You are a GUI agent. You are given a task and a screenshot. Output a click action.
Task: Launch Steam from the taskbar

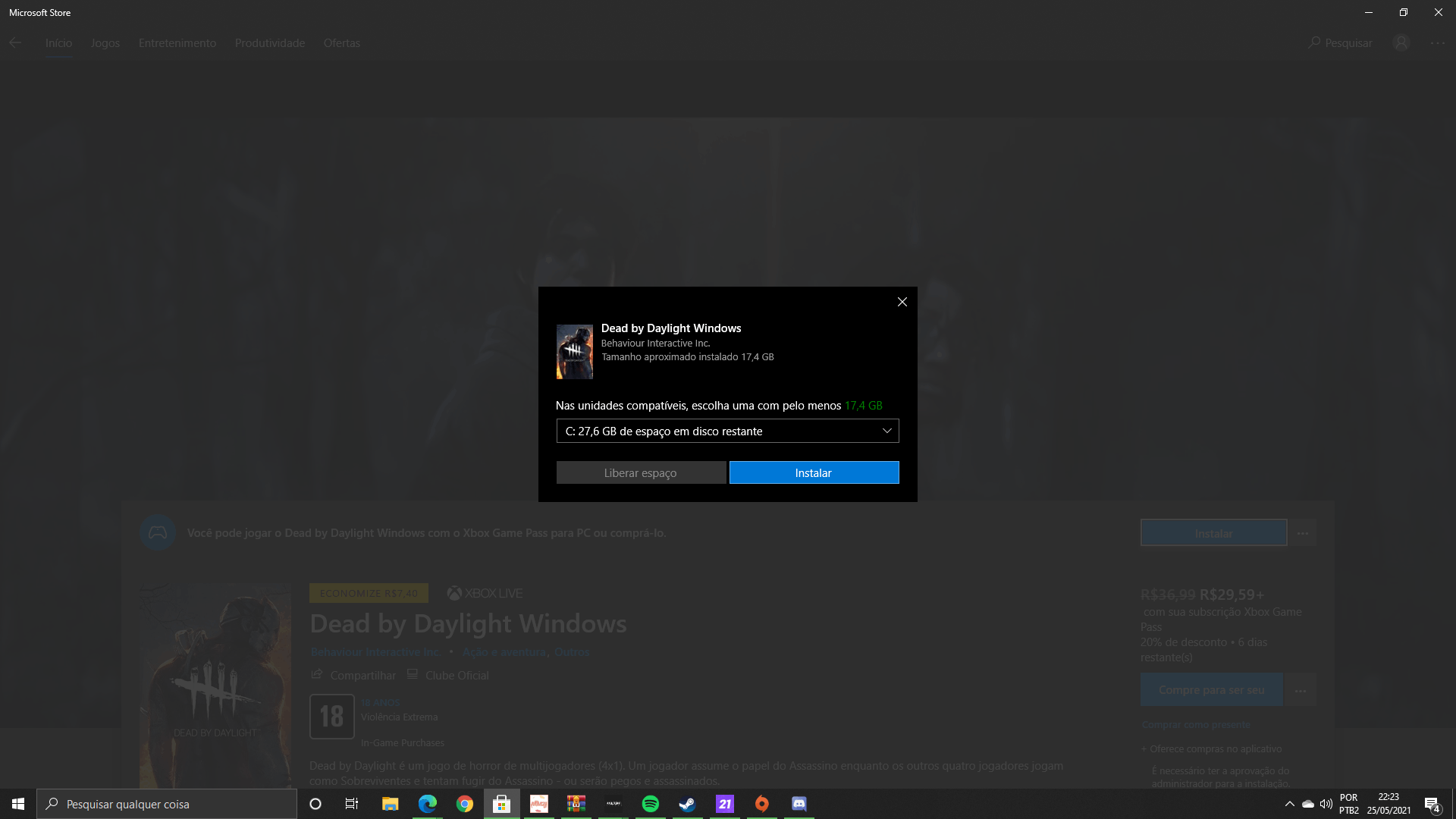click(x=687, y=804)
